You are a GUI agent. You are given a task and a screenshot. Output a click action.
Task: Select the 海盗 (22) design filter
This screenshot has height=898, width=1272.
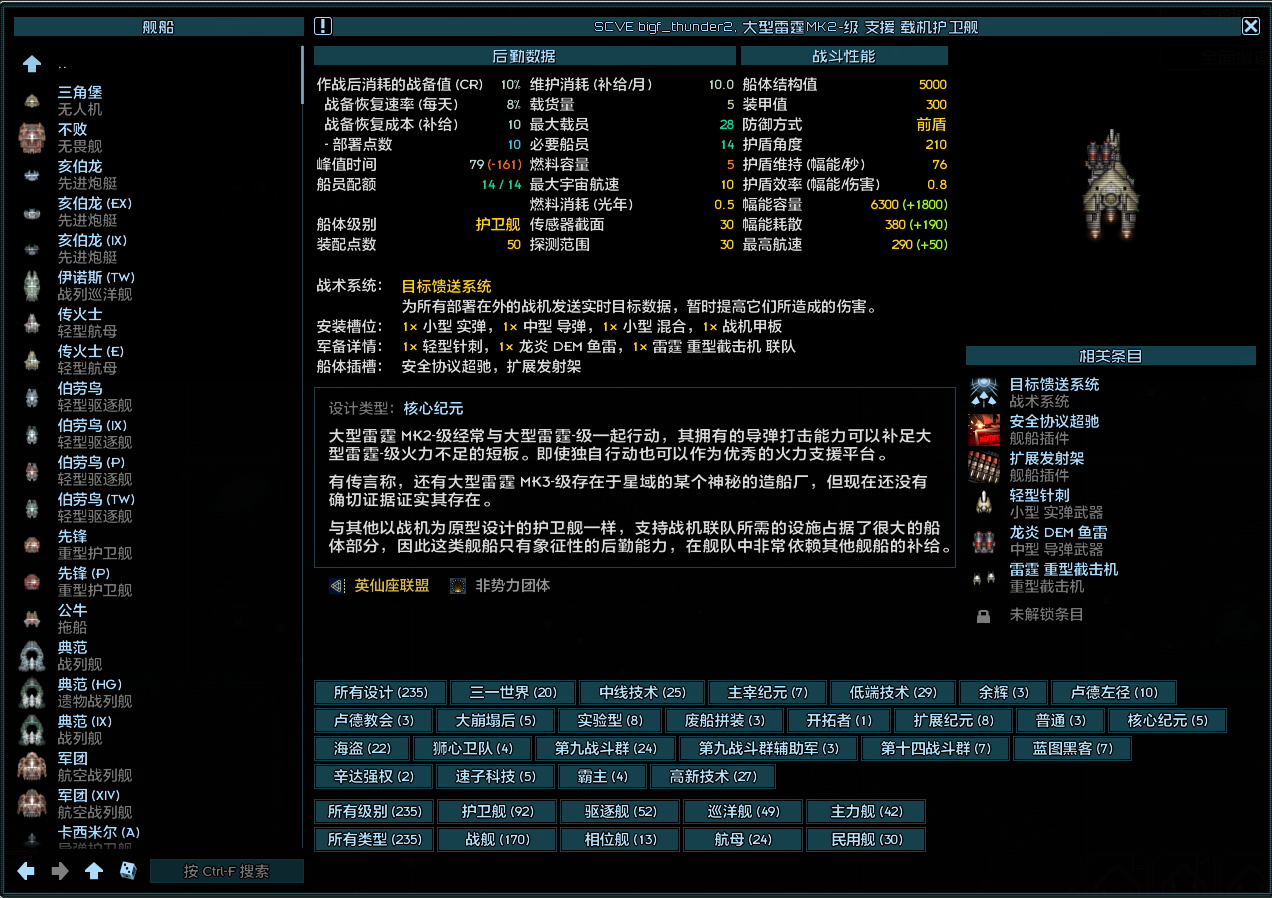point(363,748)
